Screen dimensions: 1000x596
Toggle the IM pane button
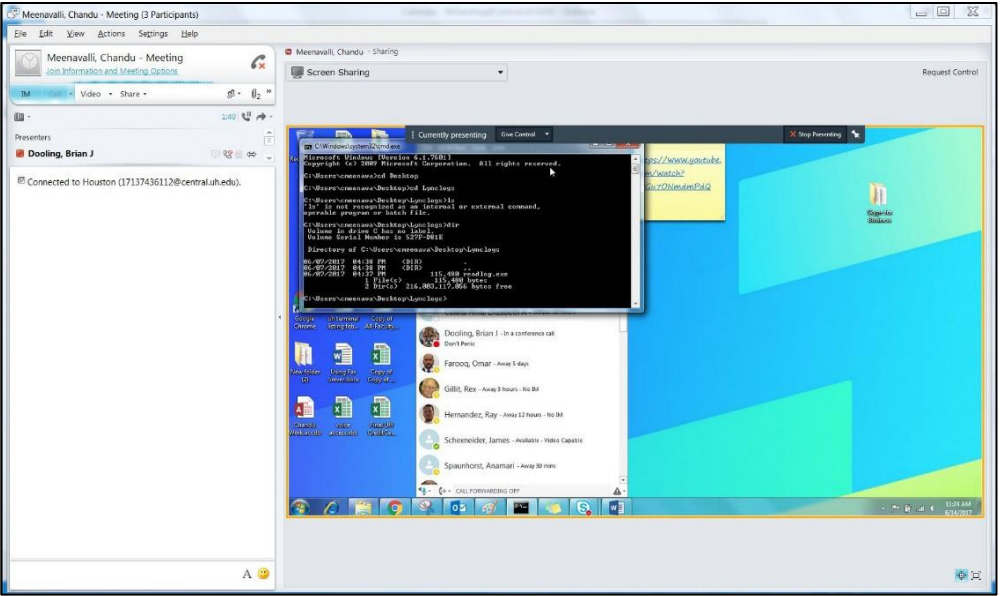(28, 94)
